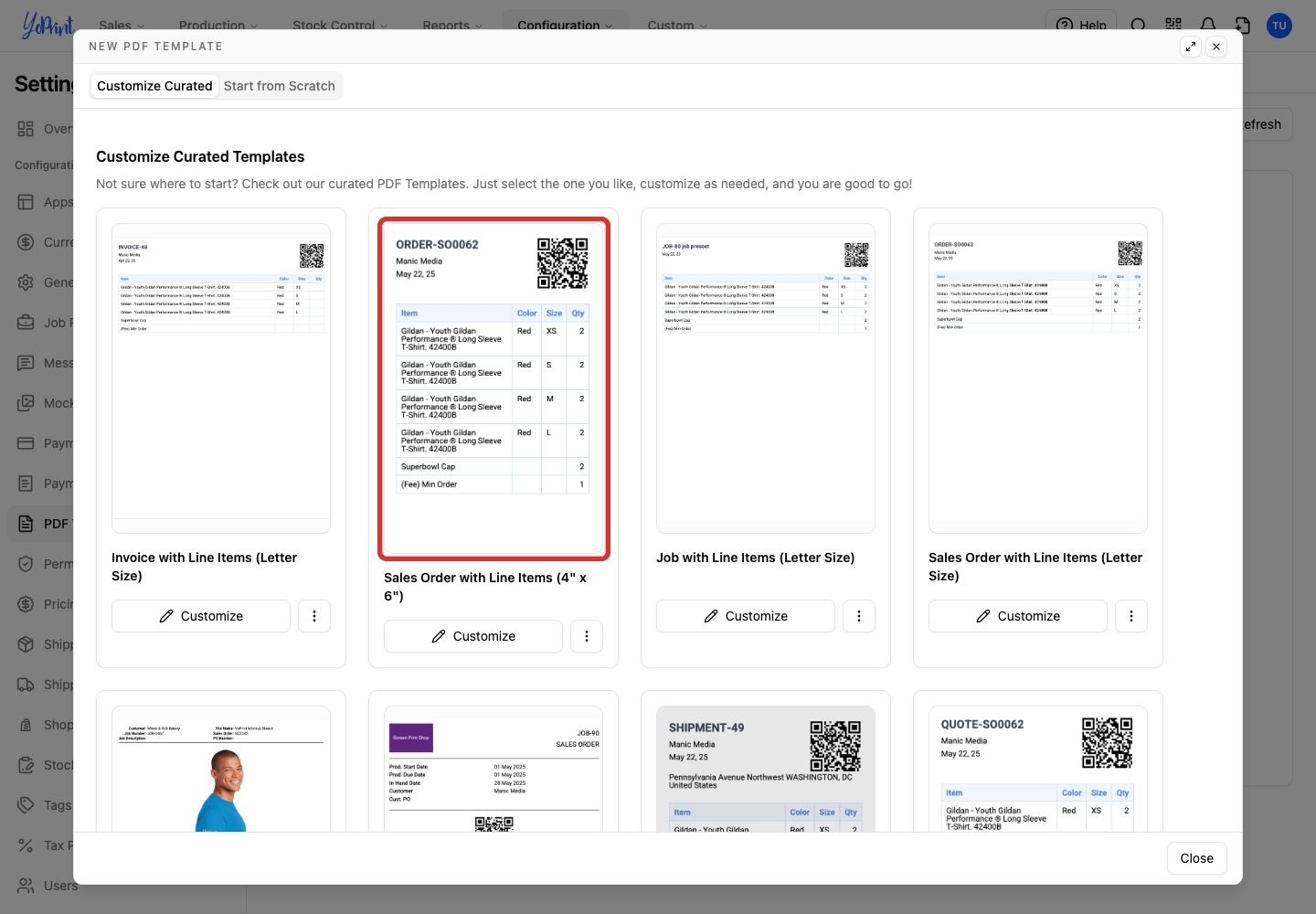Open the Users sidebar icon
This screenshot has height=914, width=1316.
(26, 886)
